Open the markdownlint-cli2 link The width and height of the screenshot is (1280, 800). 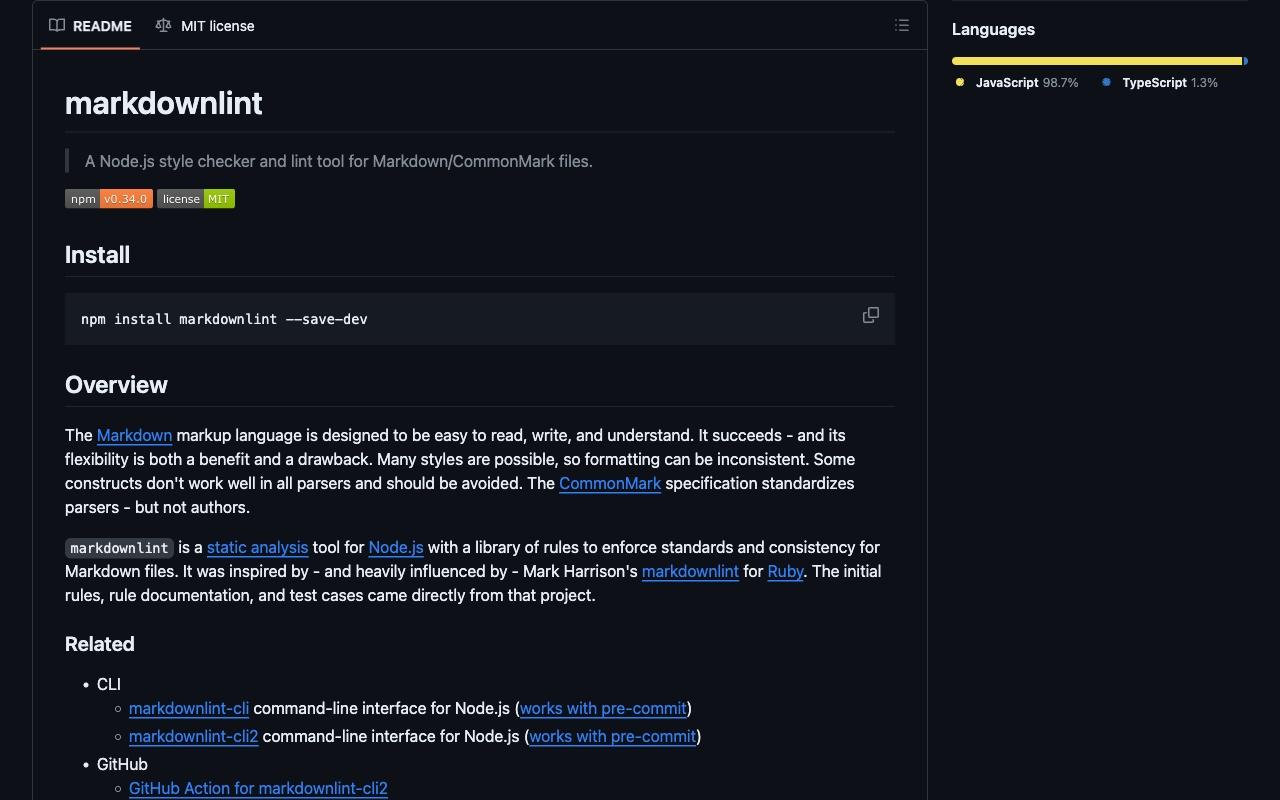point(194,737)
